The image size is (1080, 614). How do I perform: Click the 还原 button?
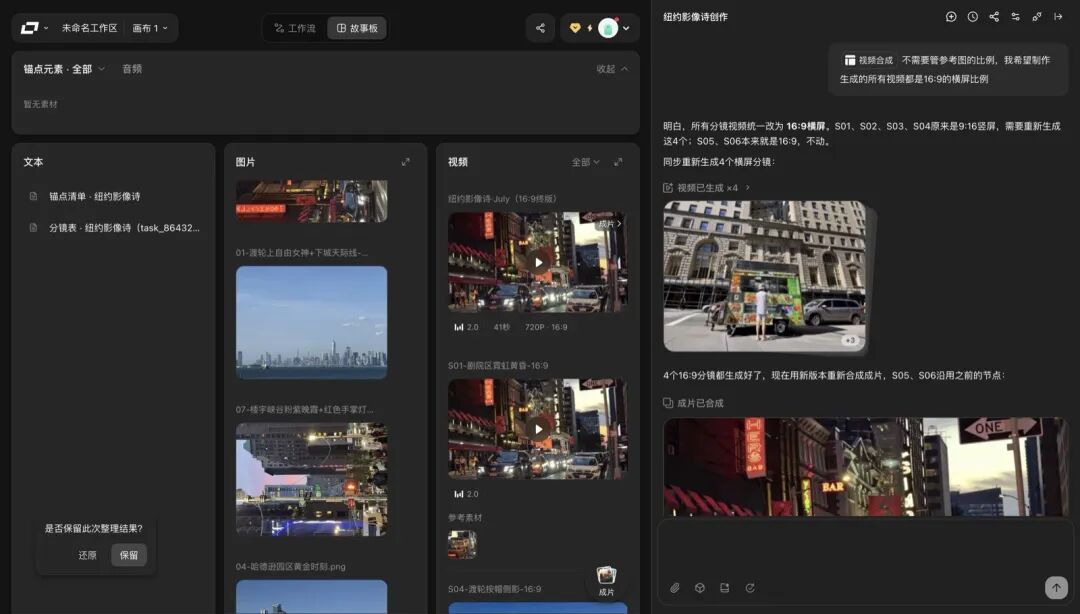tap(87, 555)
